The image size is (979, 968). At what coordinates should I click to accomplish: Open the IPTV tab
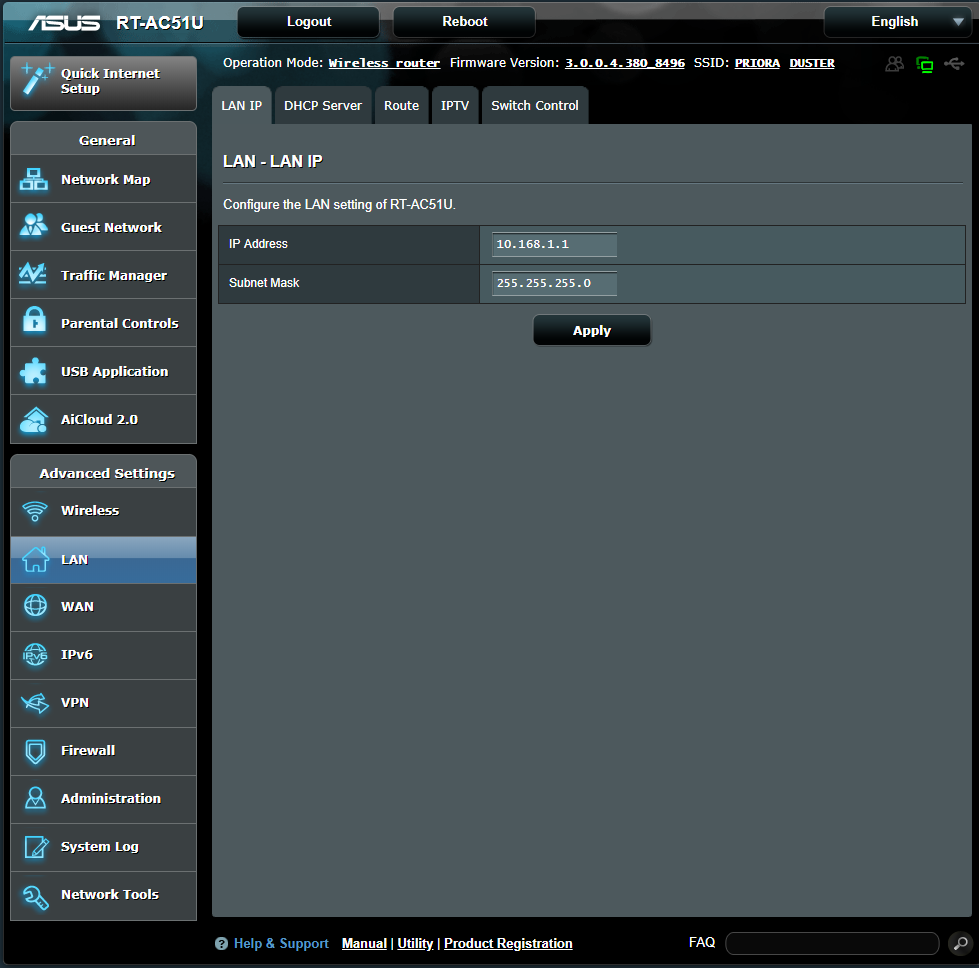pyautogui.click(x=455, y=106)
